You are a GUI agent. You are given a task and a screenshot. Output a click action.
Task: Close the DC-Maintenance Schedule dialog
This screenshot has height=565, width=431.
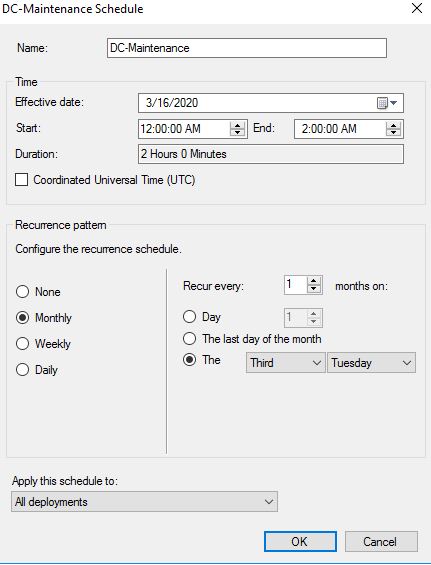pyautogui.click(x=417, y=8)
